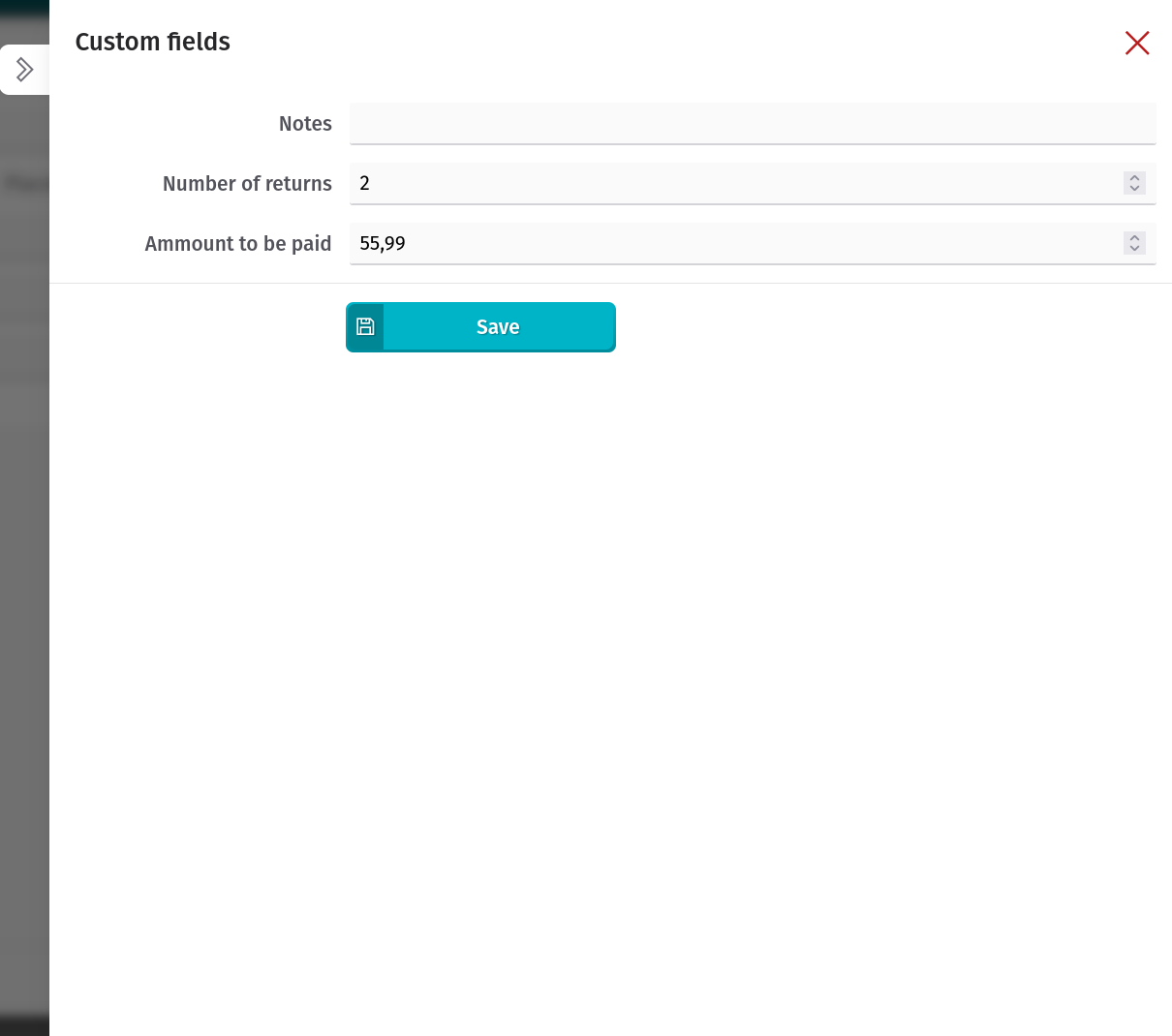Save the custom fields
Screen dimensions: 1172x1036
(480, 326)
